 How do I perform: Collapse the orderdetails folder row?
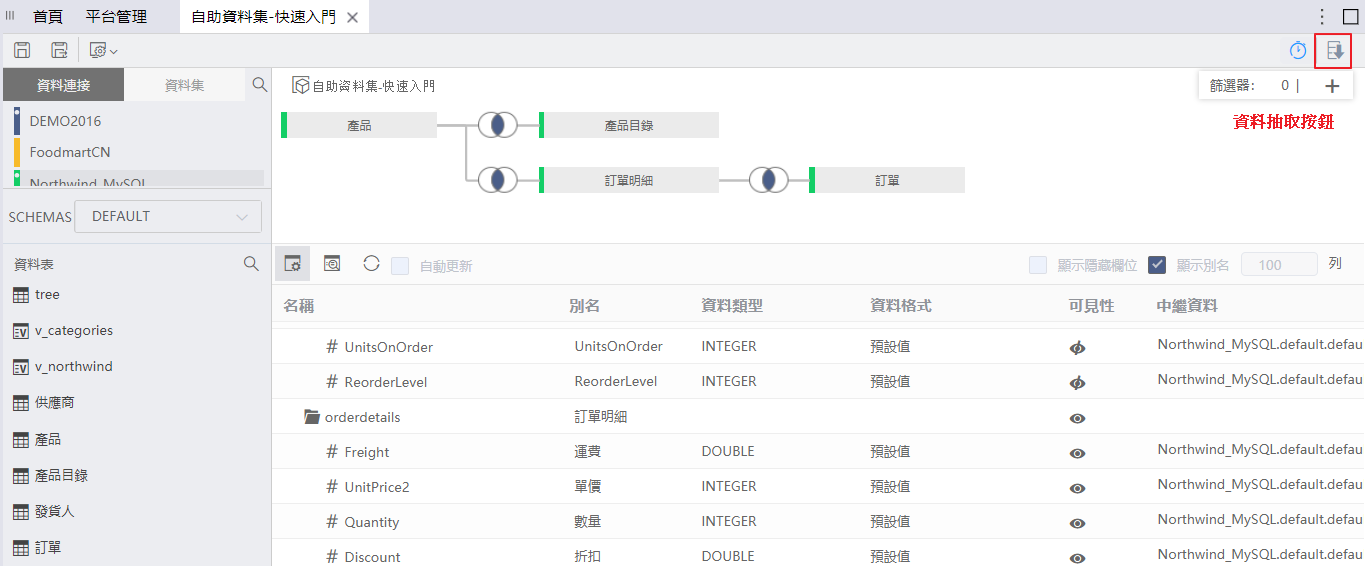pos(311,417)
